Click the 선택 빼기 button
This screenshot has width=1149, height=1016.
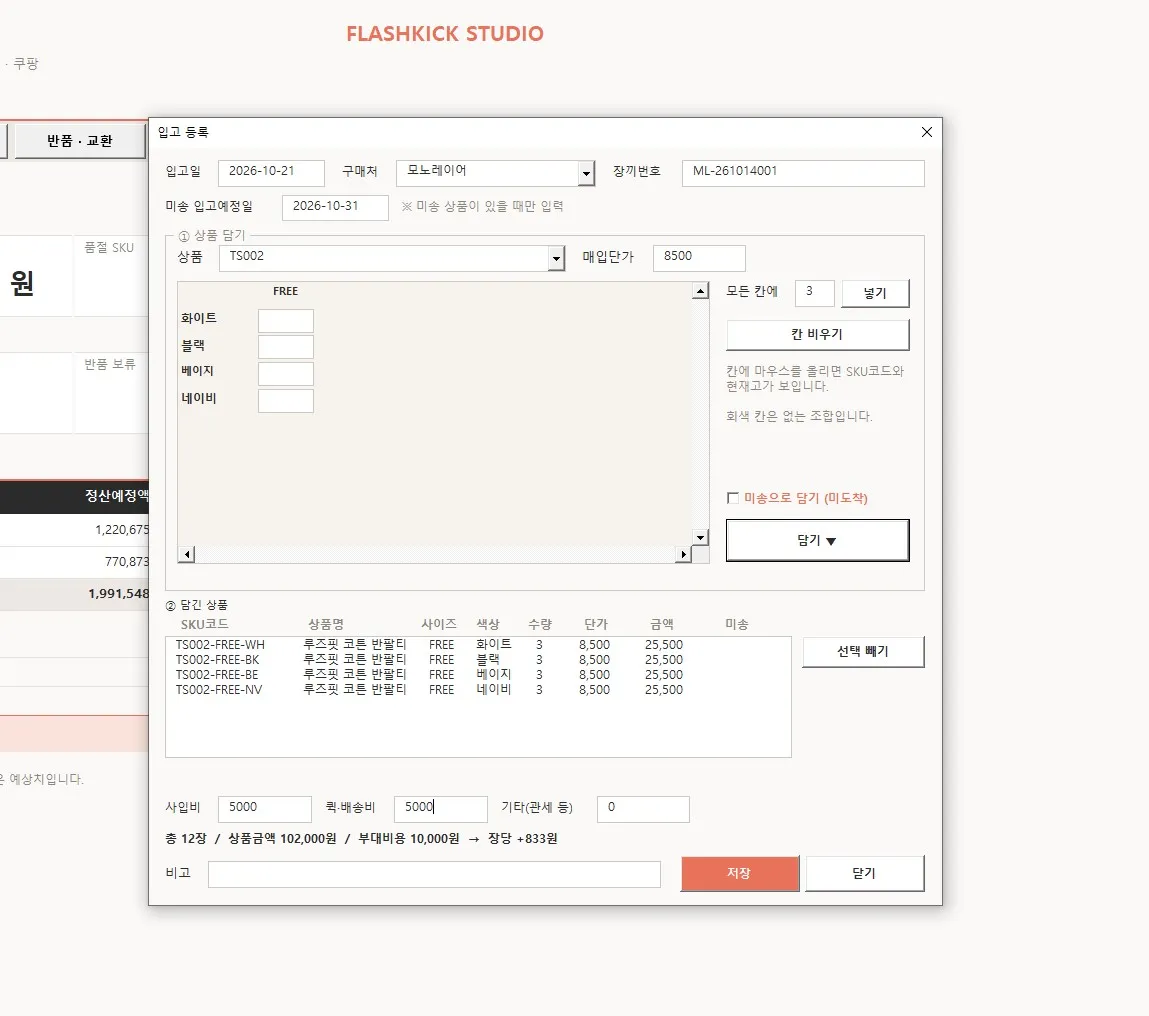(x=863, y=652)
